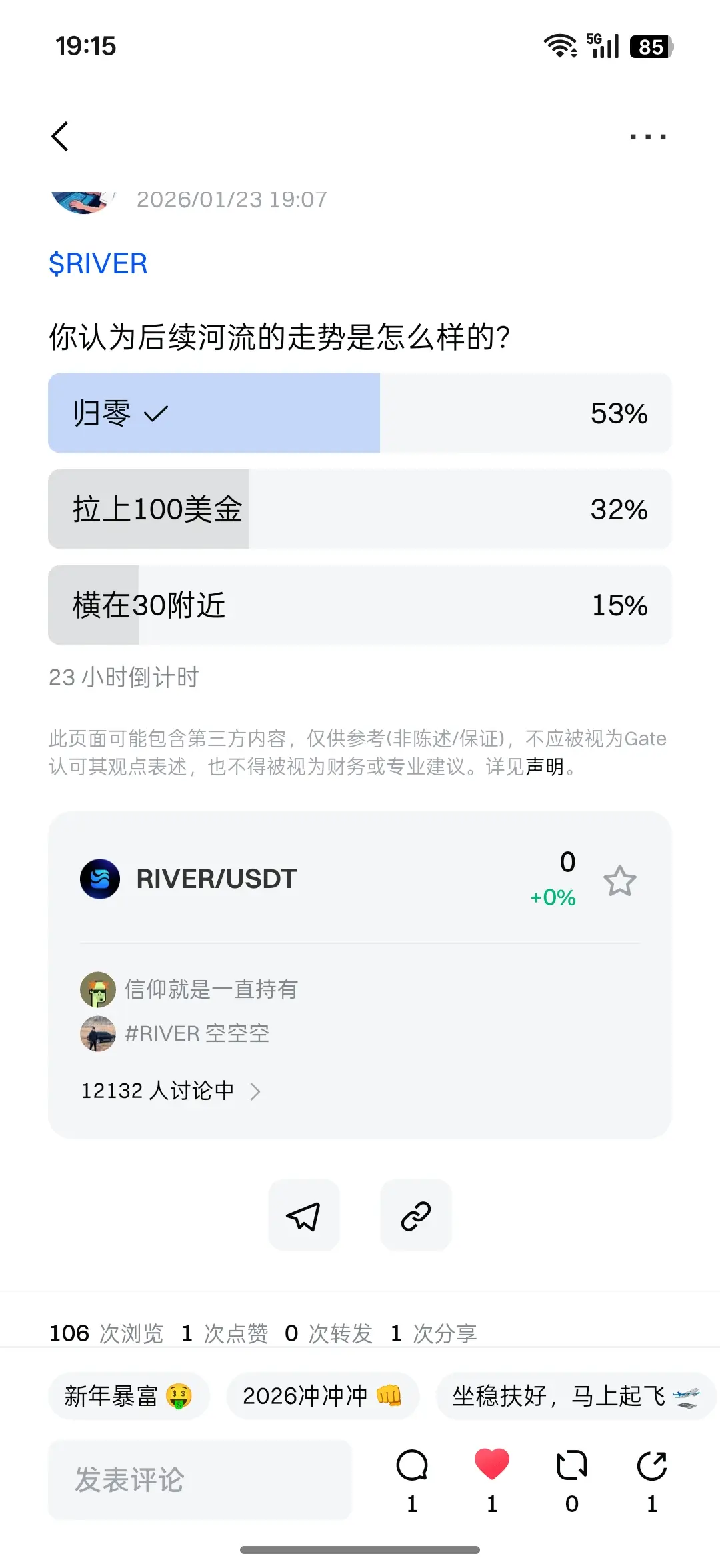Select poll option 归零

[x=360, y=413]
